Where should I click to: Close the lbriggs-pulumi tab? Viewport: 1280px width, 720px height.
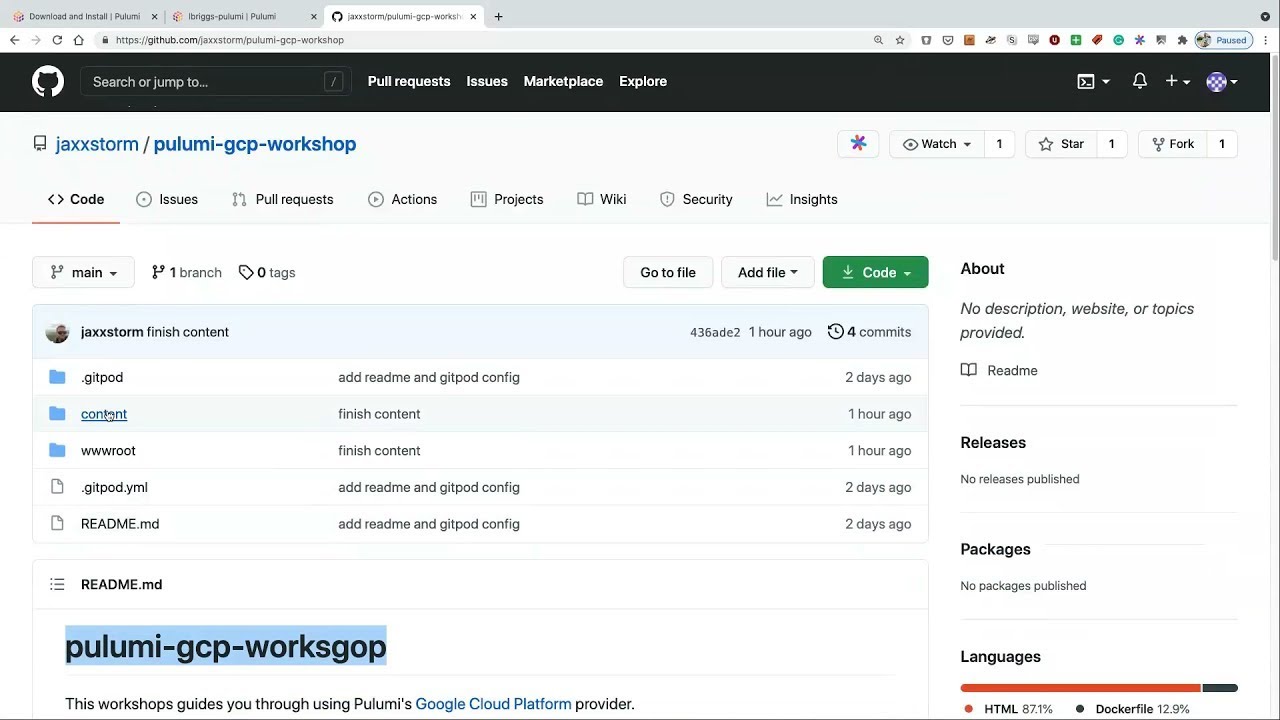coord(313,16)
